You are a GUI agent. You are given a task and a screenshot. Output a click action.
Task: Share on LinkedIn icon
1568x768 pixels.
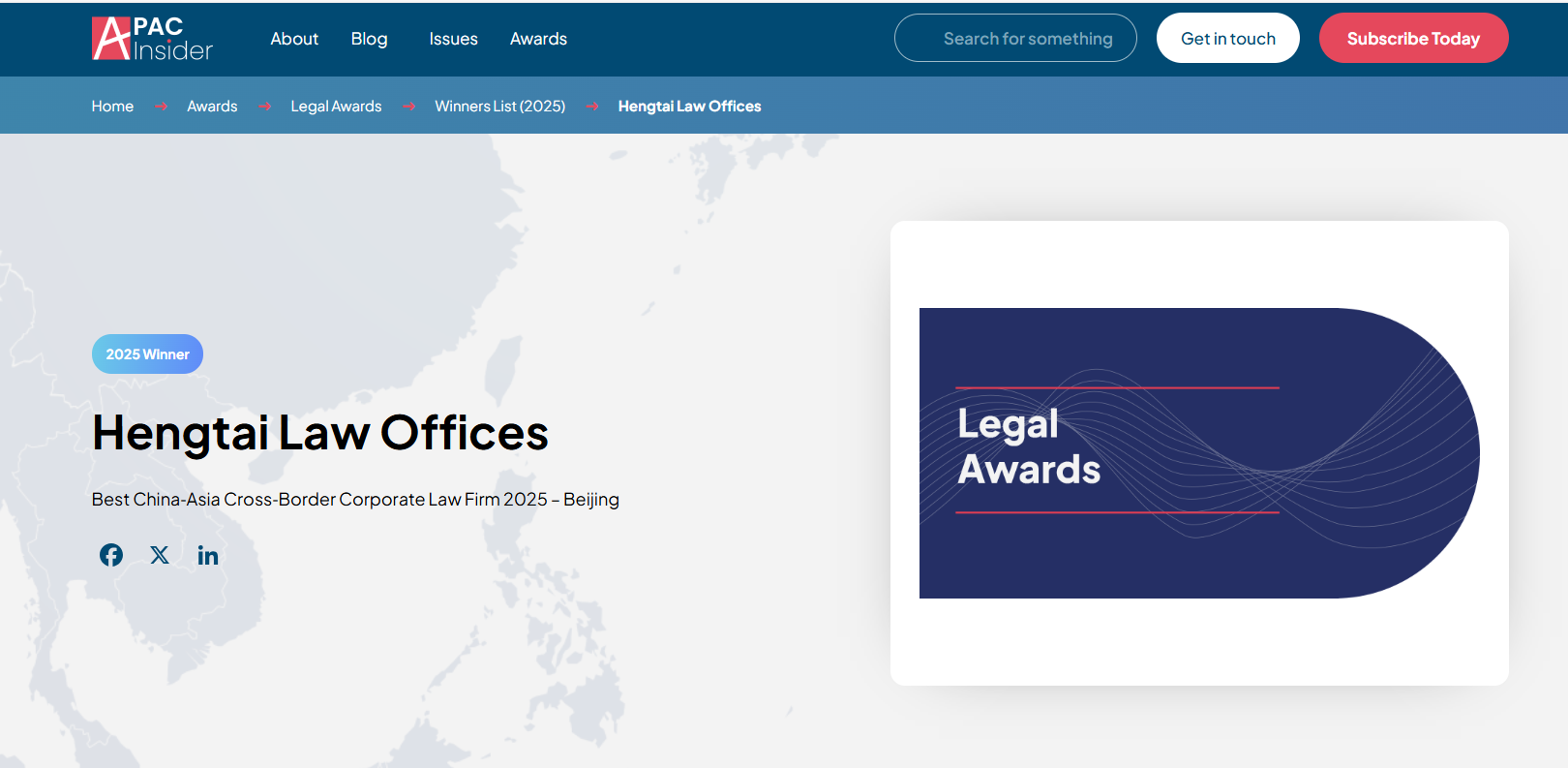(208, 555)
